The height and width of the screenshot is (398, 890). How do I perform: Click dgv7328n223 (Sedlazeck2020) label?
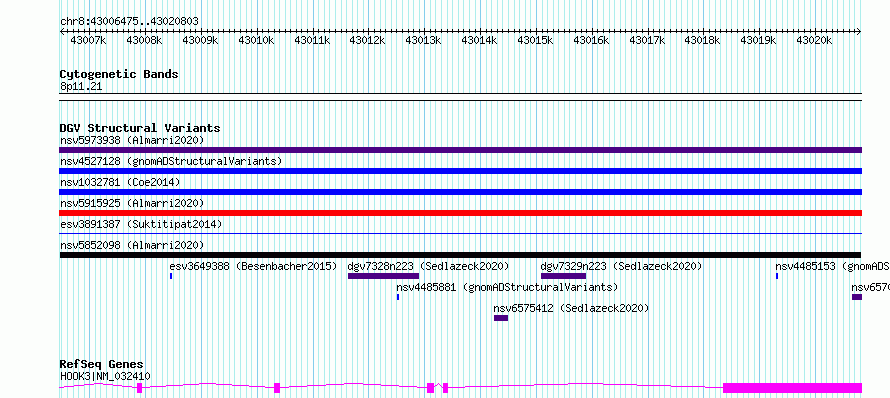tap(429, 266)
